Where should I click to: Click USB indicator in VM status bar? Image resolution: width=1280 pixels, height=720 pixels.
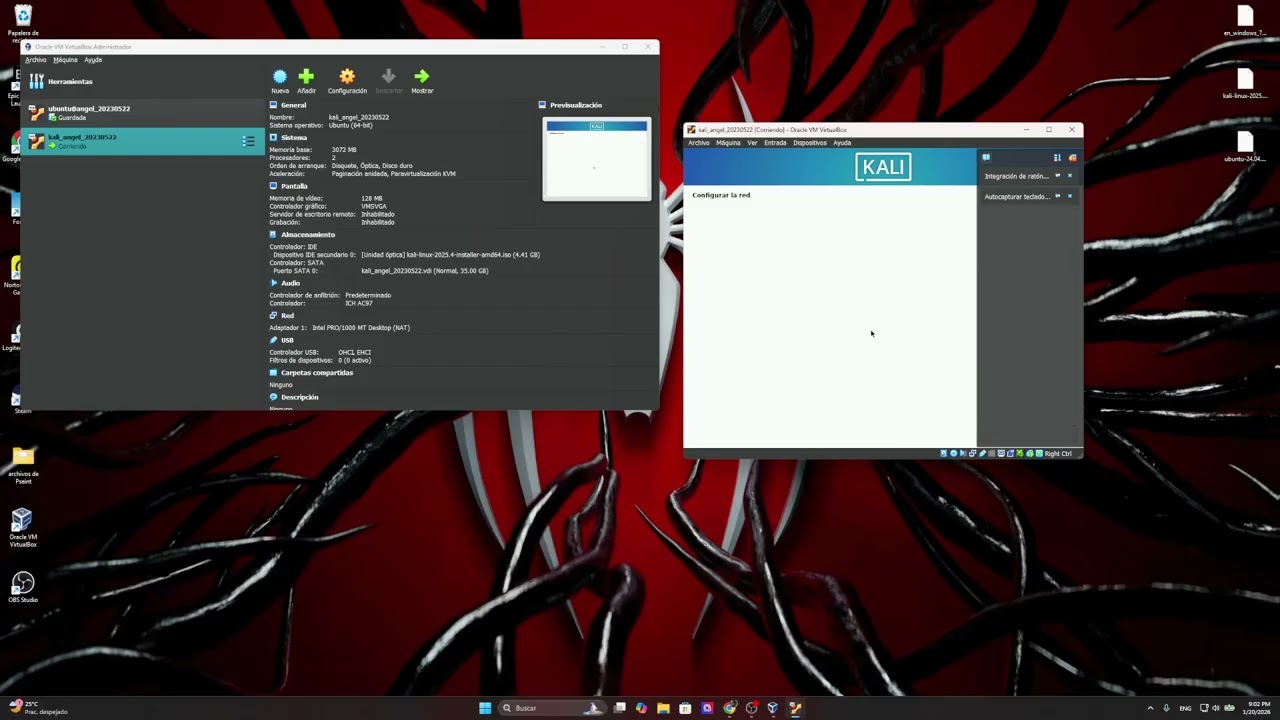pos(982,454)
